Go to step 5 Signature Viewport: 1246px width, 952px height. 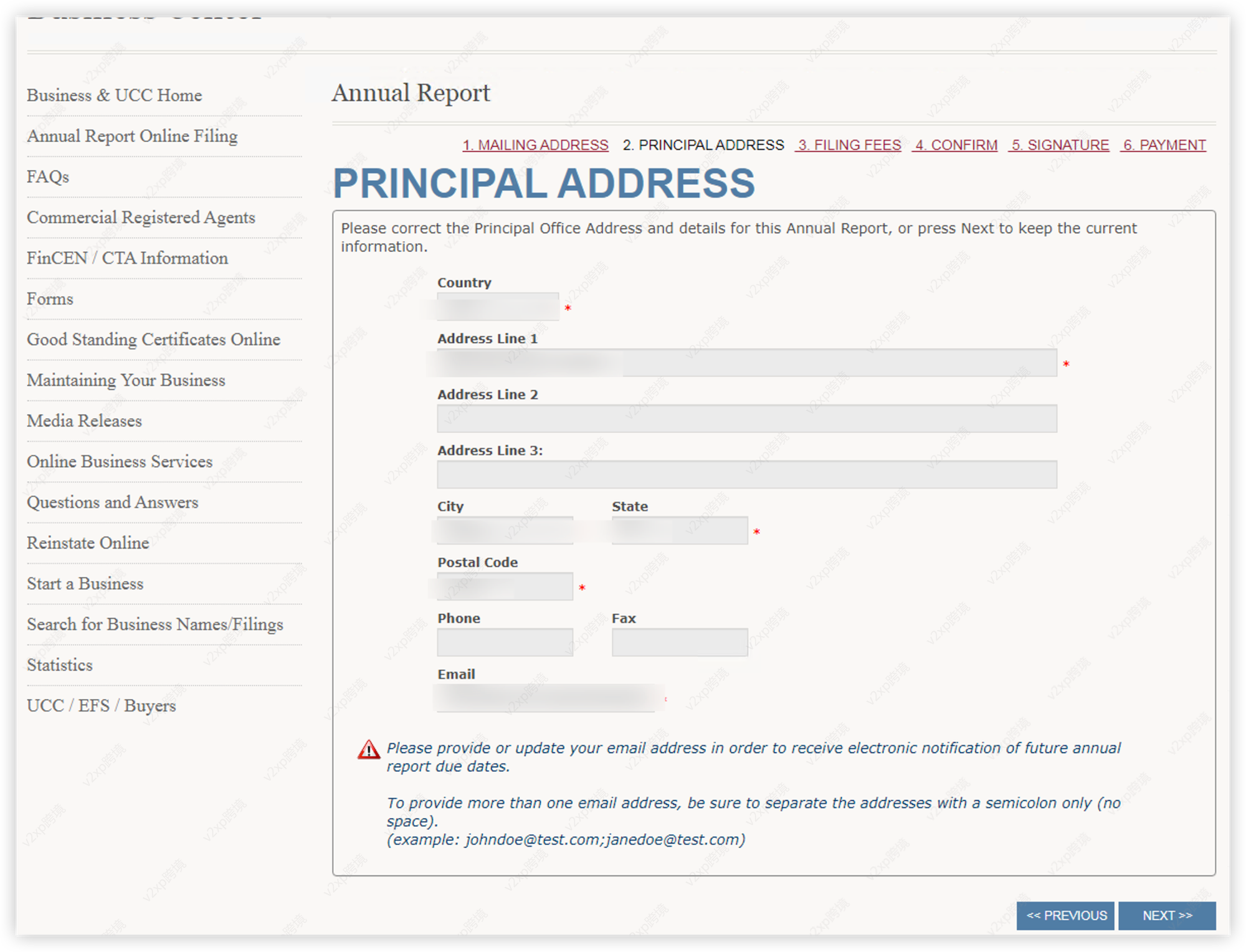pos(1059,145)
